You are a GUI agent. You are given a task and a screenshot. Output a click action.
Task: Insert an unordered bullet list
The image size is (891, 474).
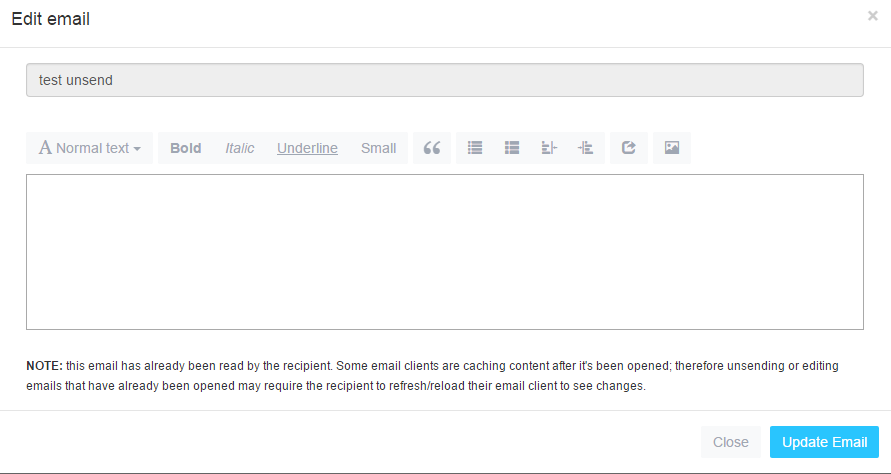point(475,148)
